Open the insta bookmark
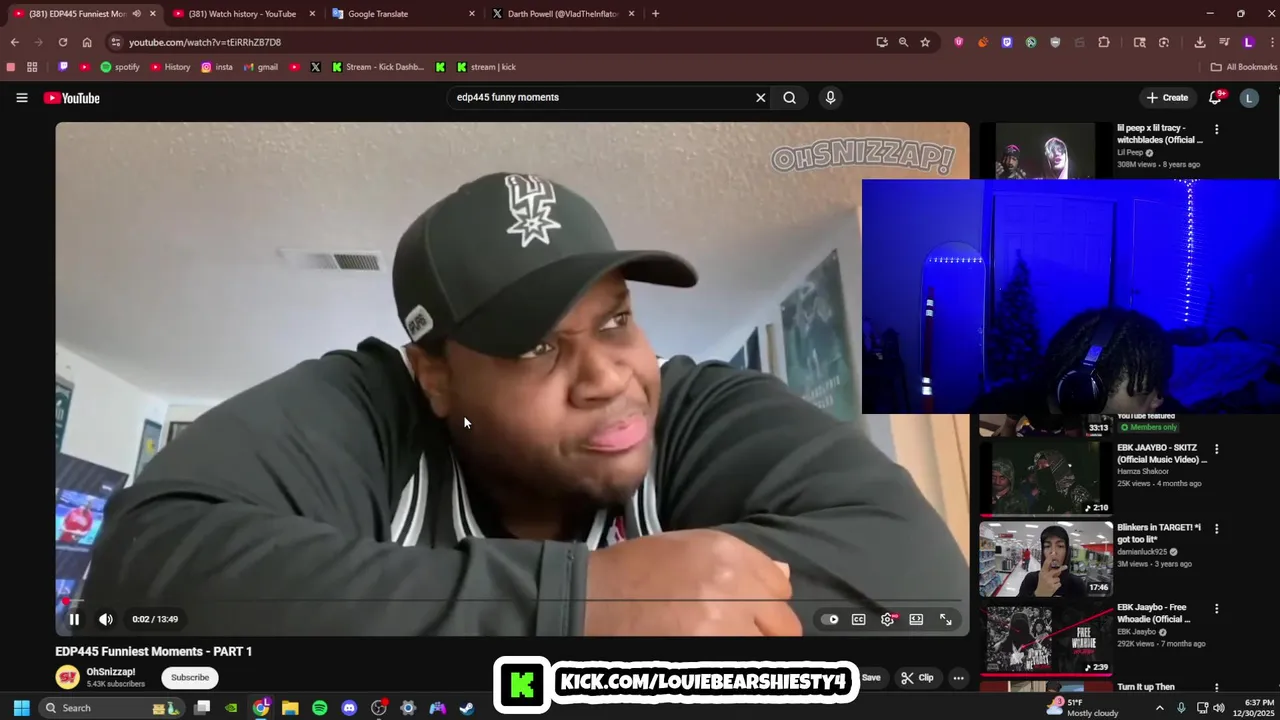 [x=217, y=67]
